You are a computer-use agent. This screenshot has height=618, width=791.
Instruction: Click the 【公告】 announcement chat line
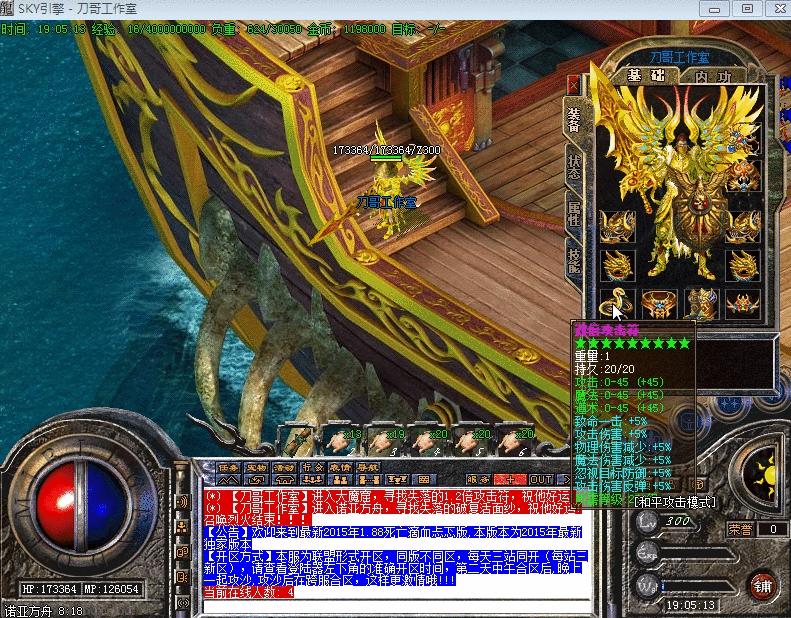(x=392, y=538)
